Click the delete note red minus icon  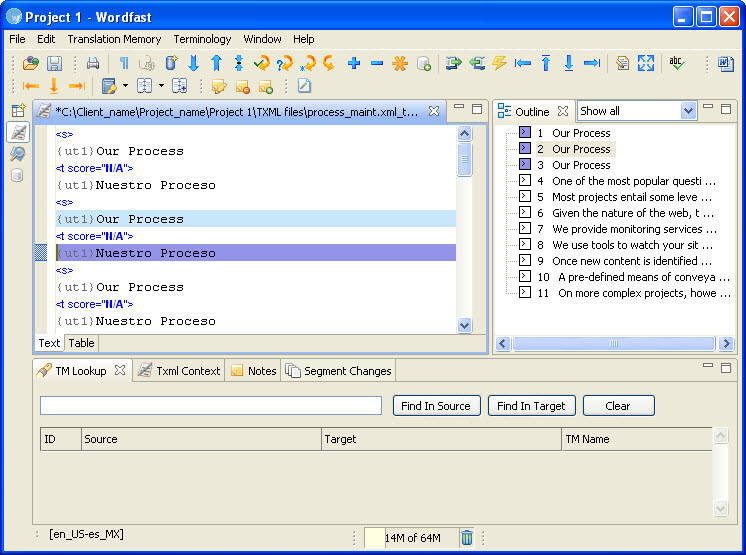point(242,86)
